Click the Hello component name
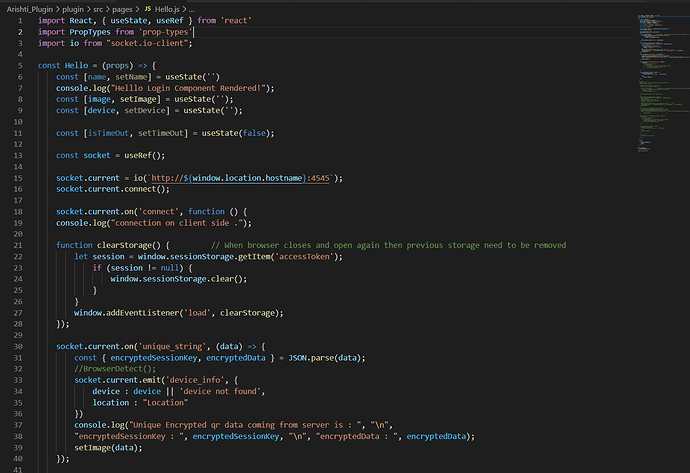This screenshot has height=473, width=690. 76,66
